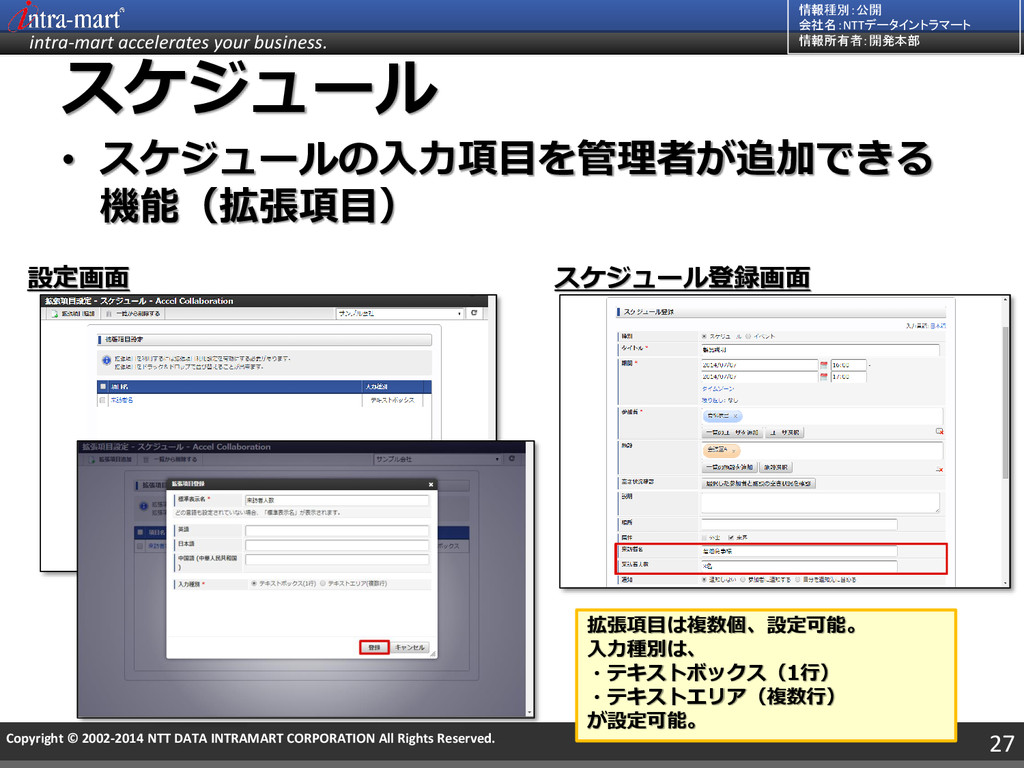Click the キャンセル button in dialog
The height and width of the screenshot is (768, 1024).
(x=410, y=647)
